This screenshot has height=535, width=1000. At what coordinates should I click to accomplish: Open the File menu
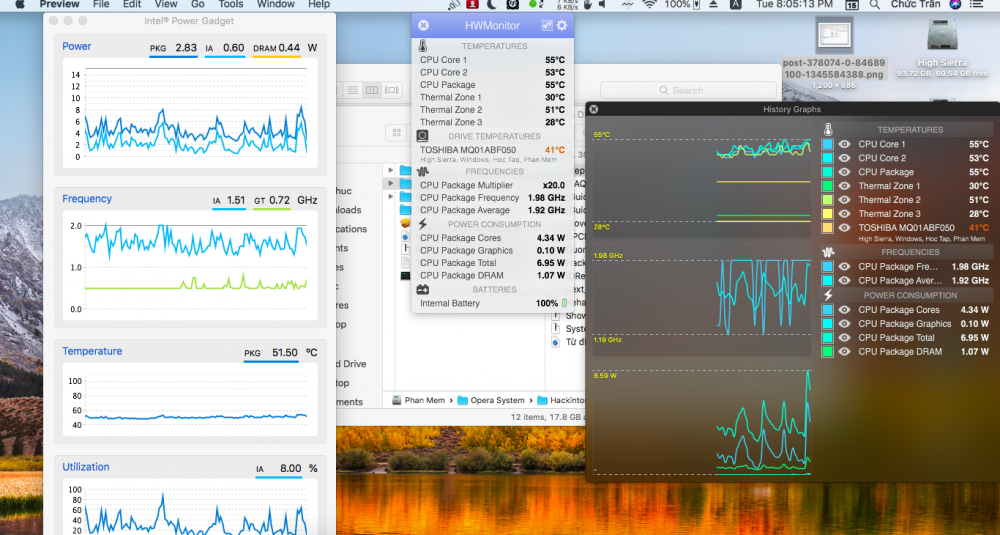pyautogui.click(x=101, y=4)
